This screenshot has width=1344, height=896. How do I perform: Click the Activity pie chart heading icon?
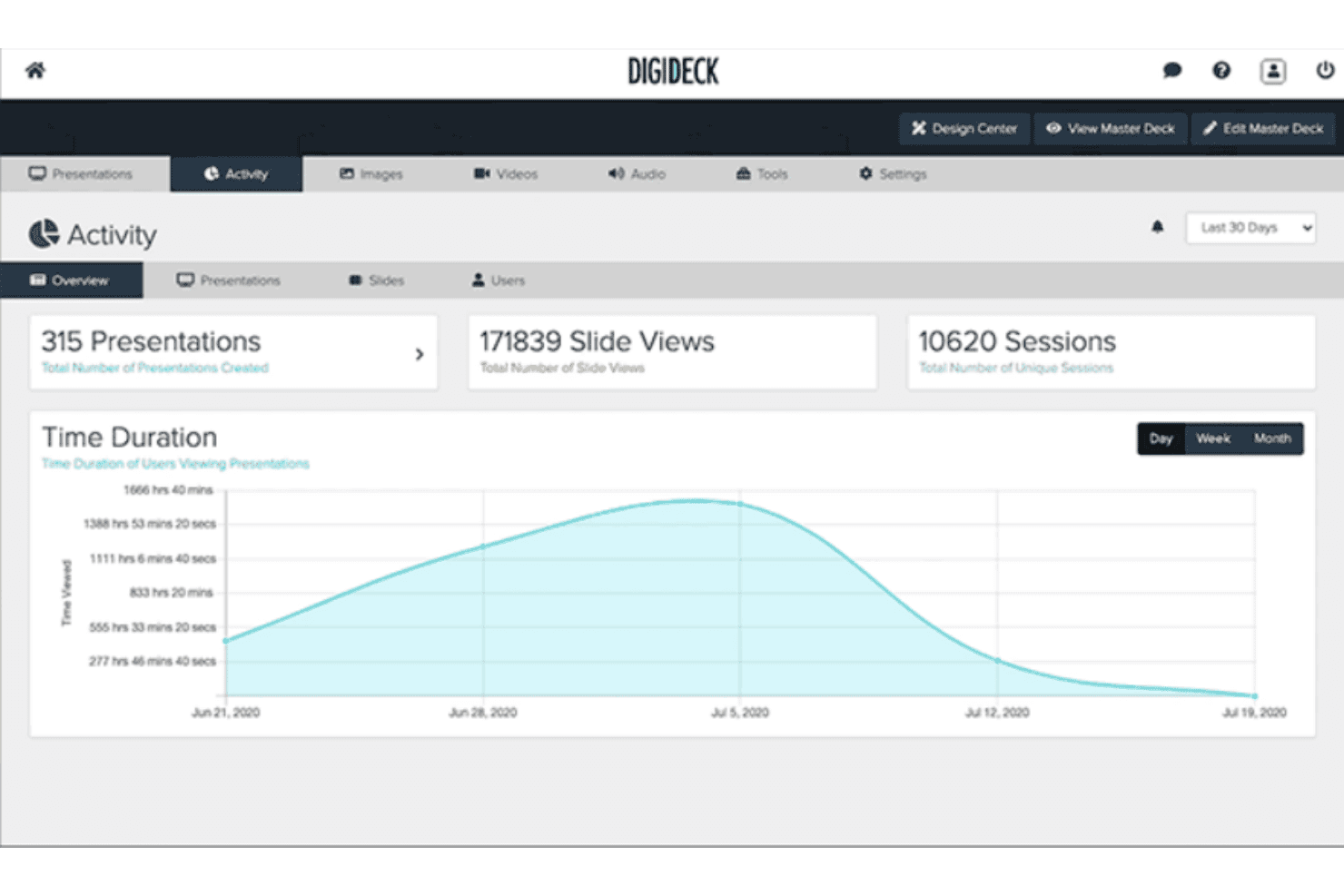[x=44, y=234]
